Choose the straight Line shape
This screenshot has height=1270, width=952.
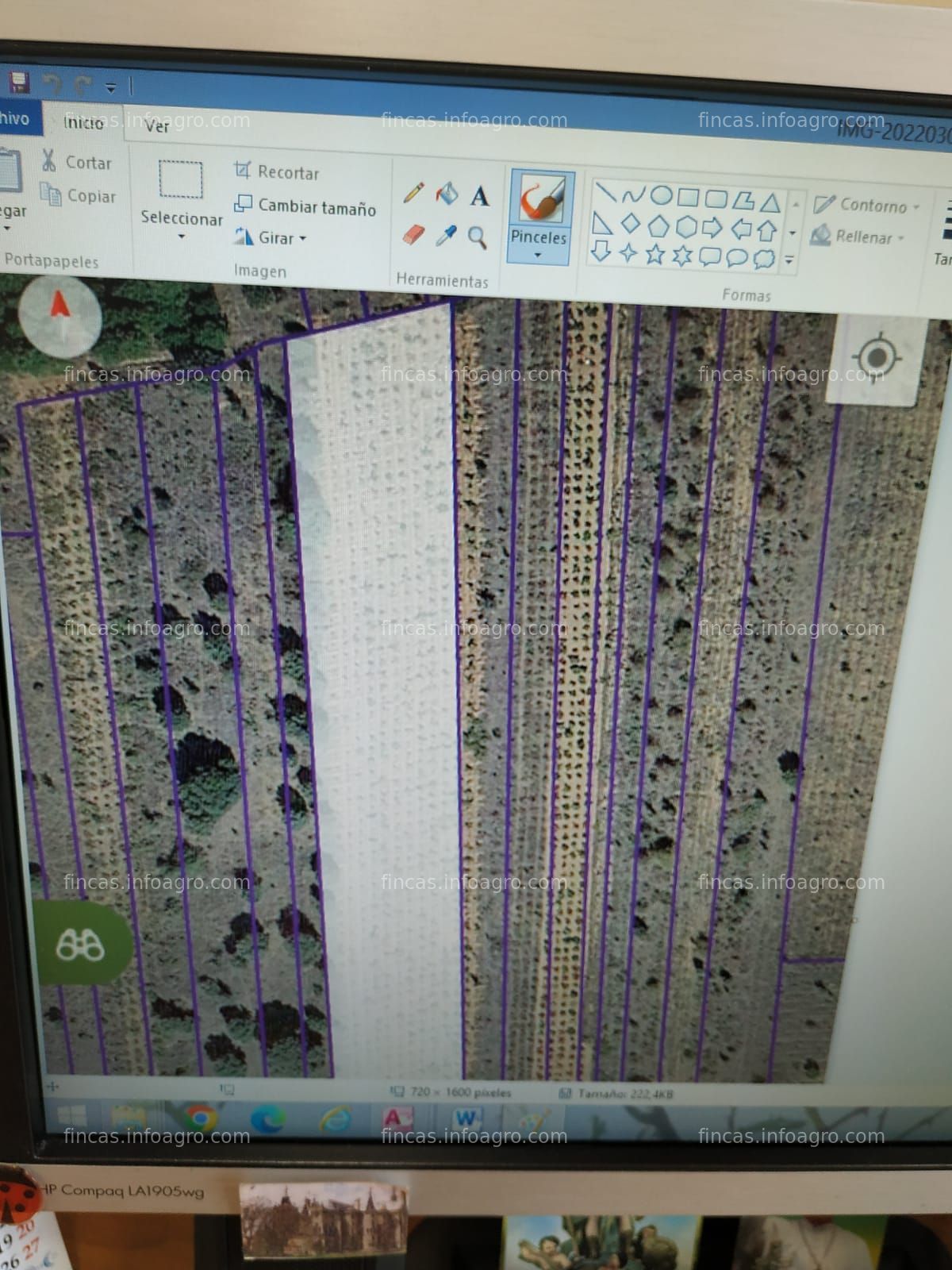point(606,193)
